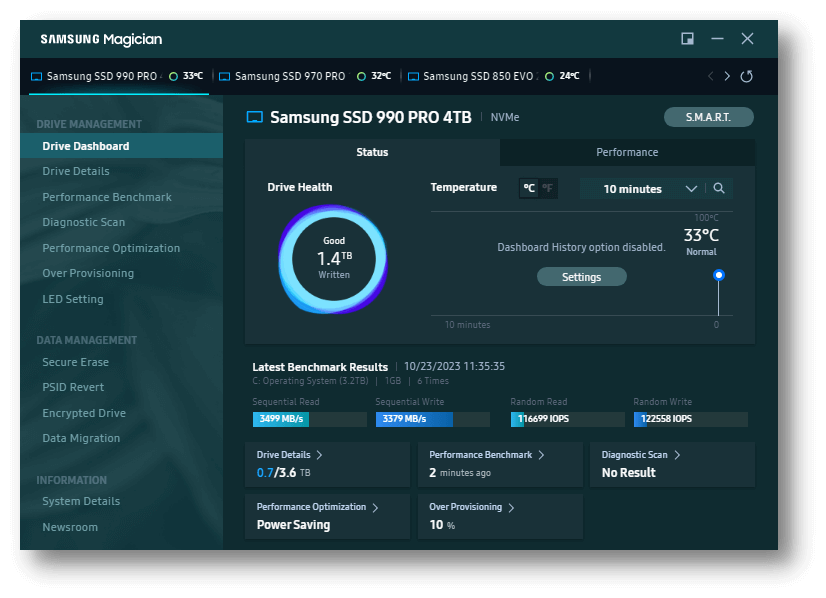The height and width of the screenshot is (598, 826).
Task: Click the S.M.A.R.T. button
Action: 708,117
